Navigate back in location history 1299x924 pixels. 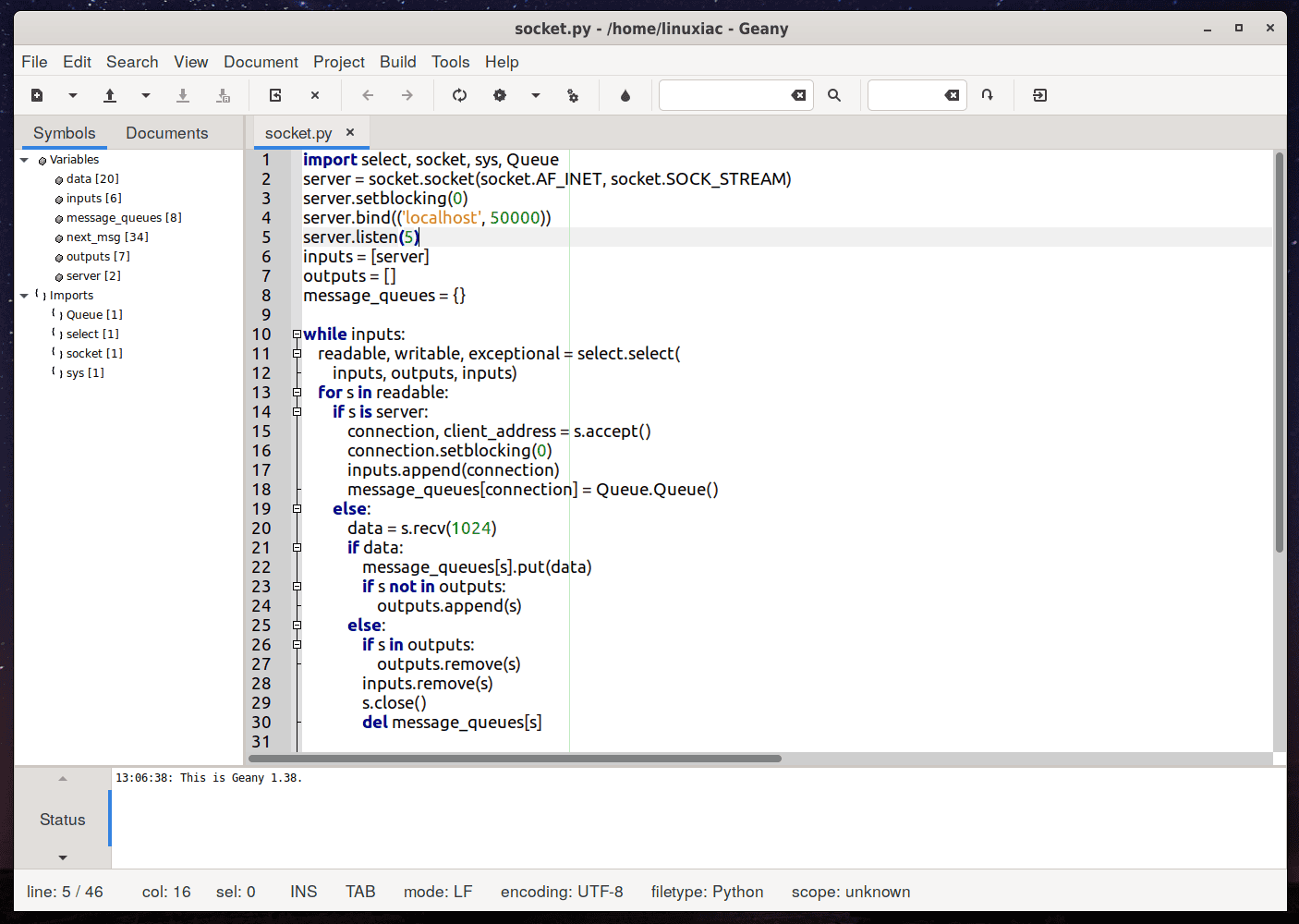pyautogui.click(x=368, y=95)
